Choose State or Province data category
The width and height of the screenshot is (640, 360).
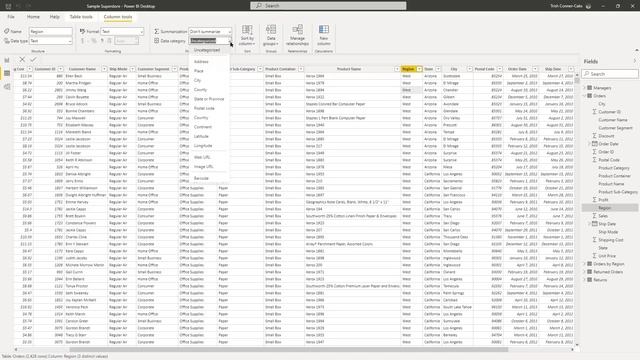209,99
